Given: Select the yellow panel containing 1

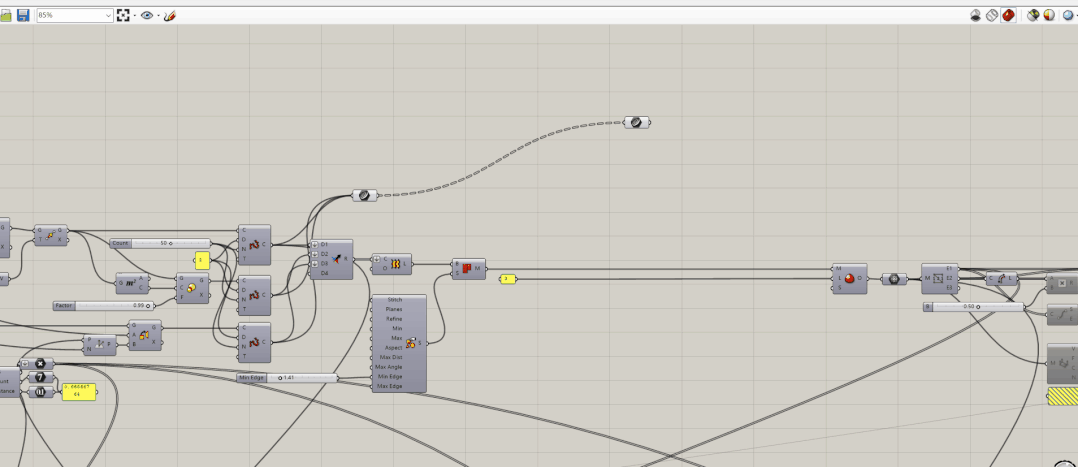Looking at the screenshot, I should coord(202,260).
